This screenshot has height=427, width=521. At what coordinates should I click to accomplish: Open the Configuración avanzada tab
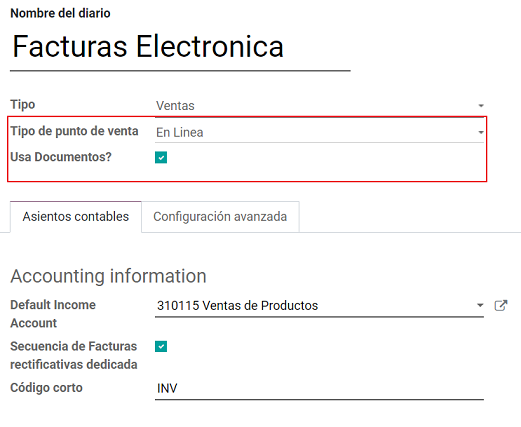[220, 217]
